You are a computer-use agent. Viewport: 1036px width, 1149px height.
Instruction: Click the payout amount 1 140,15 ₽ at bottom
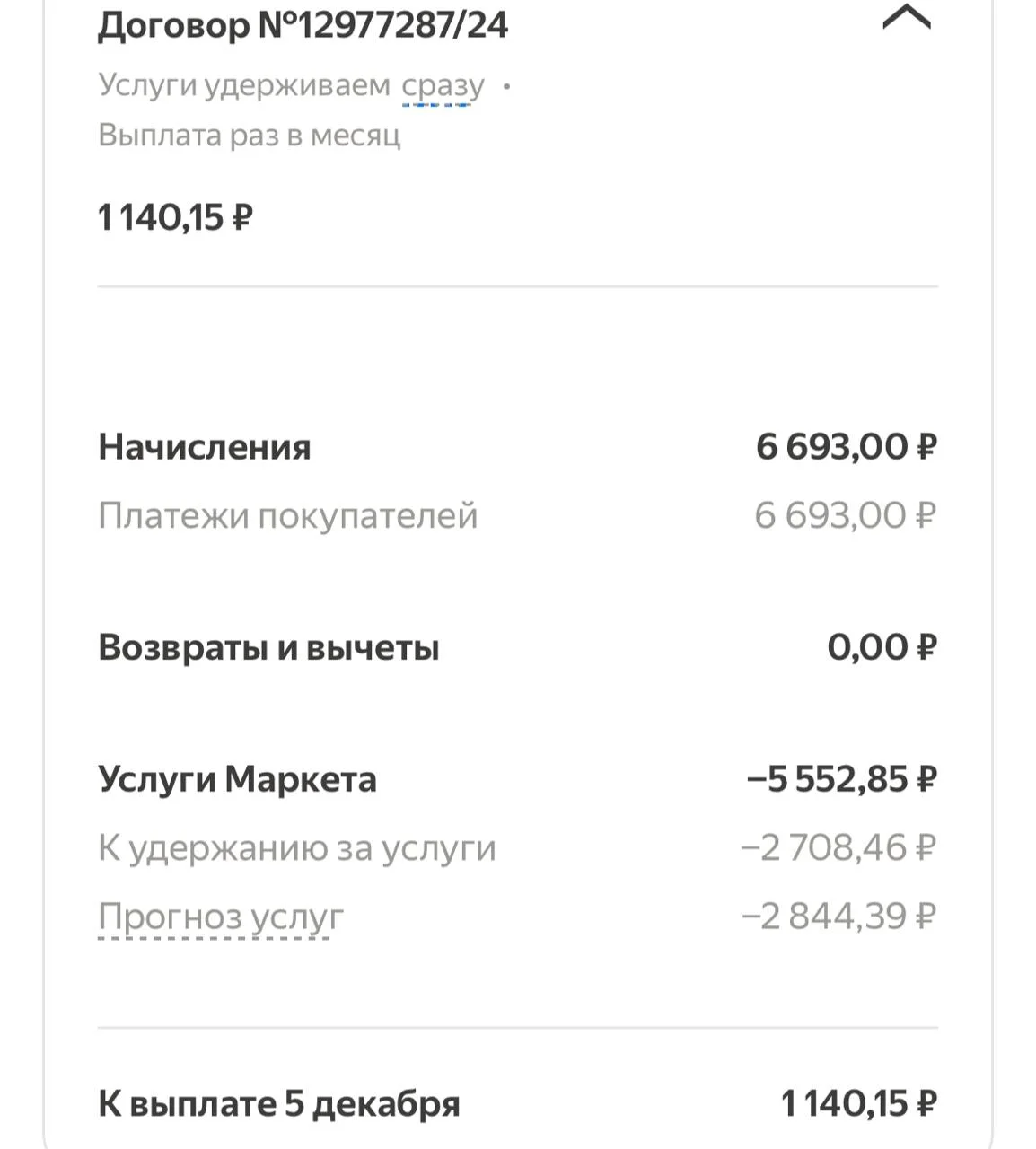click(x=859, y=1103)
